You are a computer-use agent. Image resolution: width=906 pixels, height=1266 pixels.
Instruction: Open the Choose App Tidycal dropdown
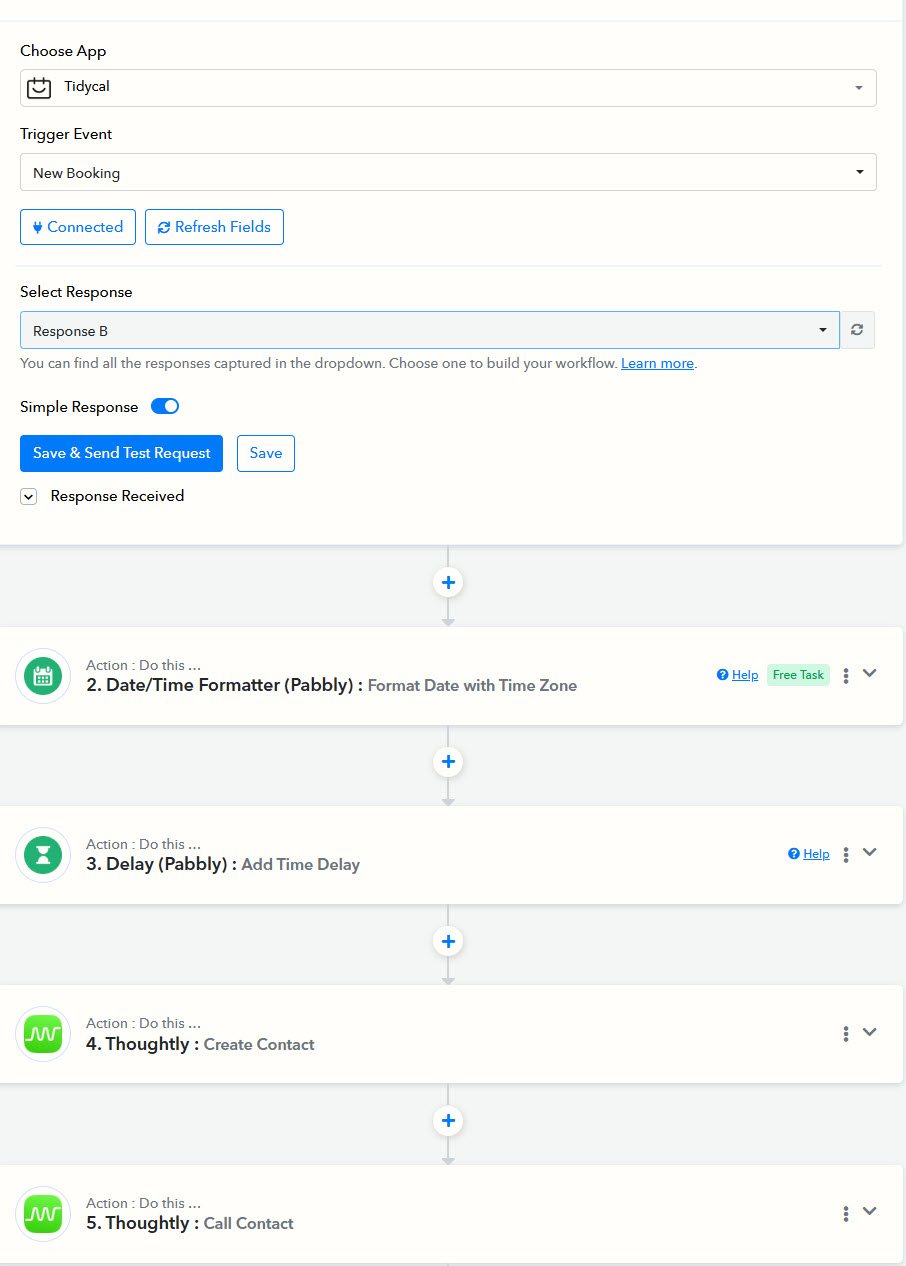click(448, 88)
